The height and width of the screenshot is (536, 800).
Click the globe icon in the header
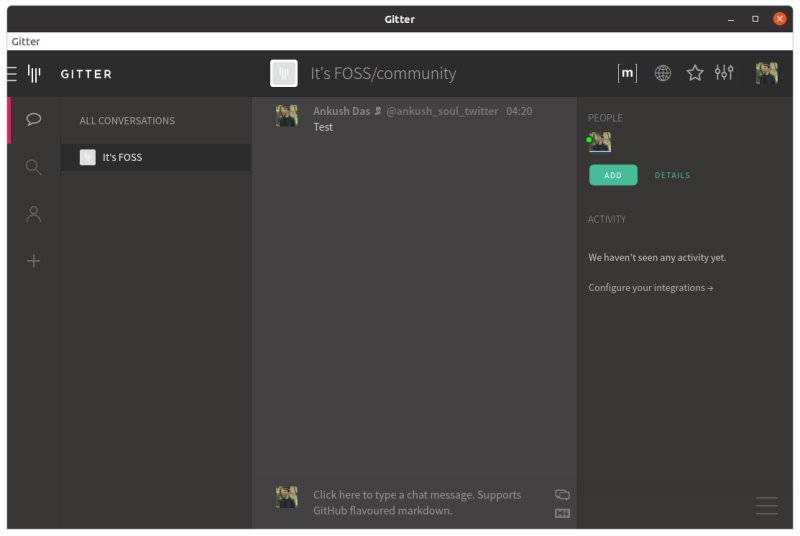tap(662, 73)
